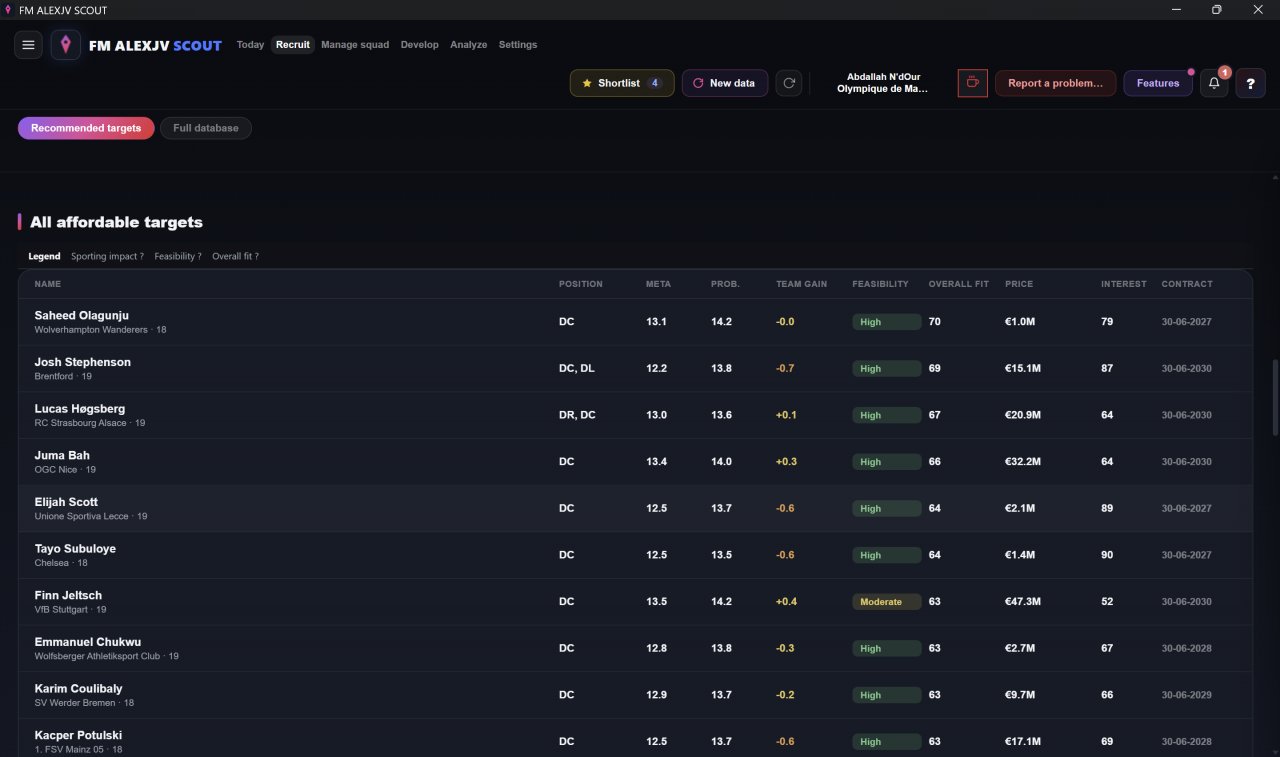Select the Recruit tab

point(293,45)
